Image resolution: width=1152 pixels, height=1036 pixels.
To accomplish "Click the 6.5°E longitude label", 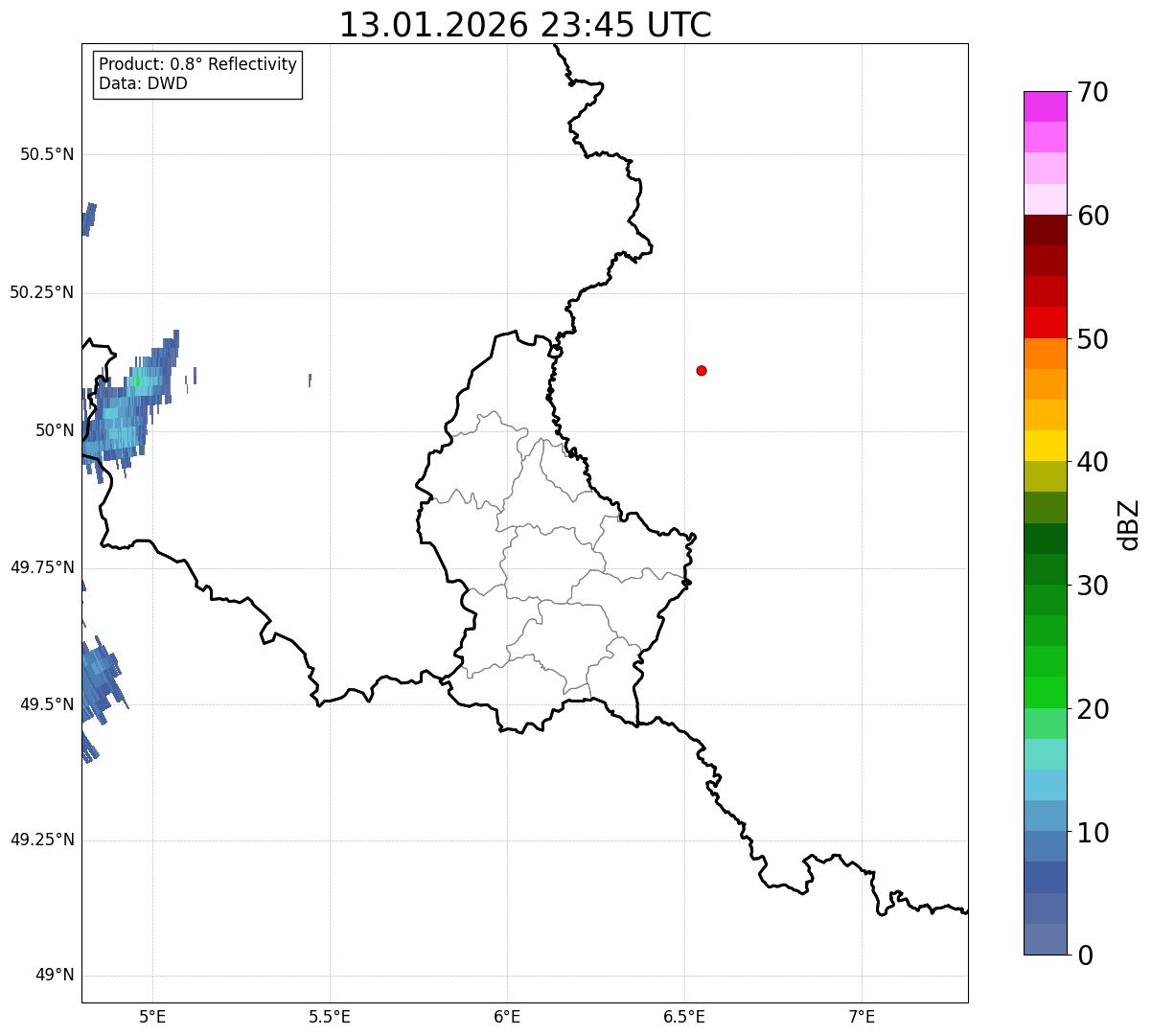I will pos(684,1016).
